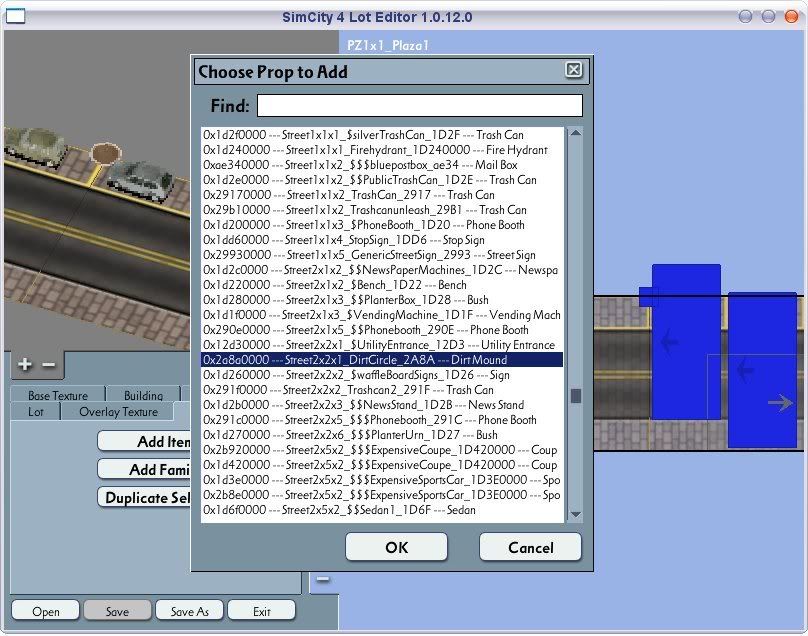The image size is (808, 636).
Task: Select the silverTrashCan_1D2F prop row
Action: [382, 135]
